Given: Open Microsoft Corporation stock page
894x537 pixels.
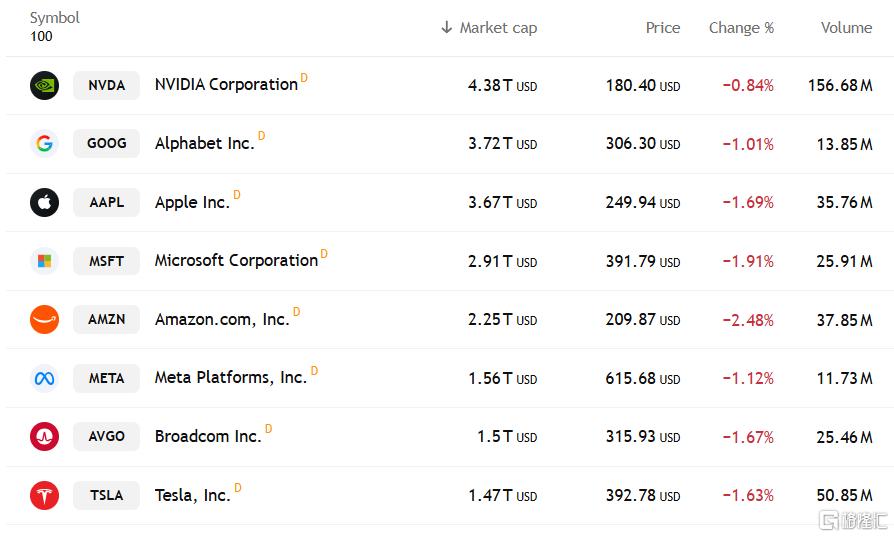Looking at the screenshot, I should (x=236, y=261).
